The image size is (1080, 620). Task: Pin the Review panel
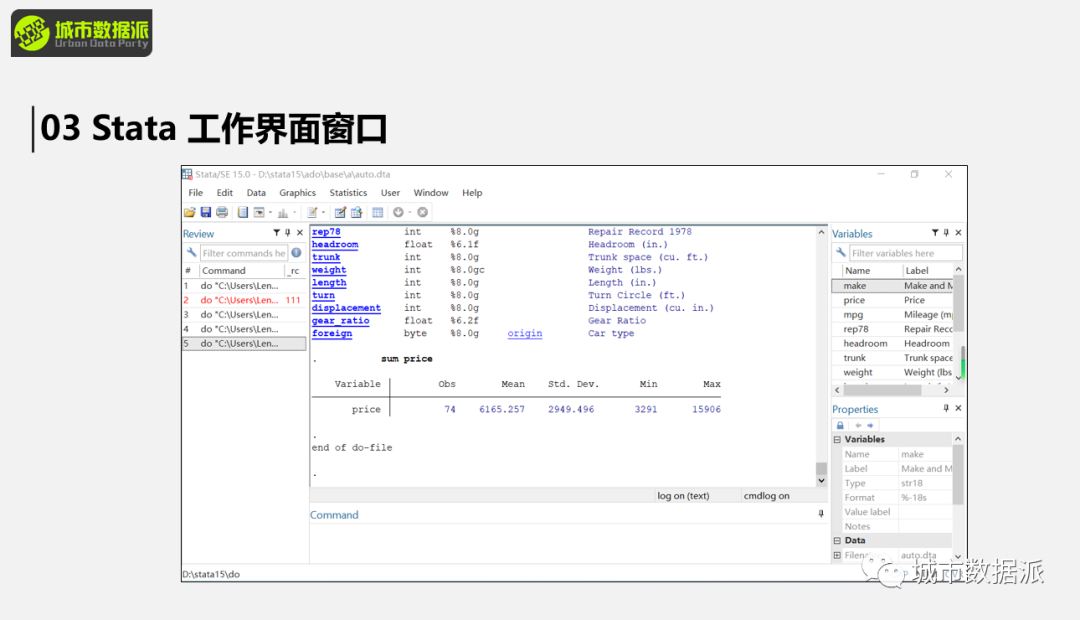coord(288,233)
